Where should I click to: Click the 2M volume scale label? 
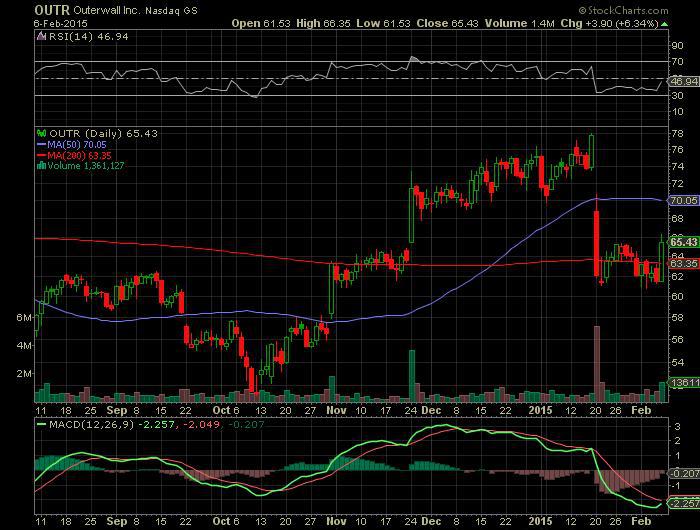24,373
